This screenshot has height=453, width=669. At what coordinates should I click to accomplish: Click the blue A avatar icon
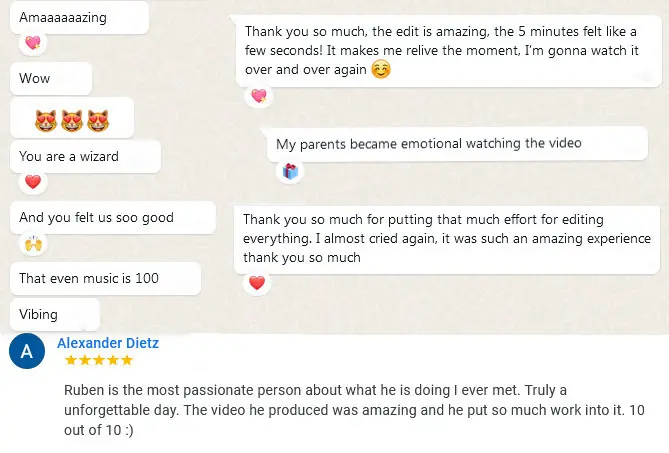pos(26,352)
